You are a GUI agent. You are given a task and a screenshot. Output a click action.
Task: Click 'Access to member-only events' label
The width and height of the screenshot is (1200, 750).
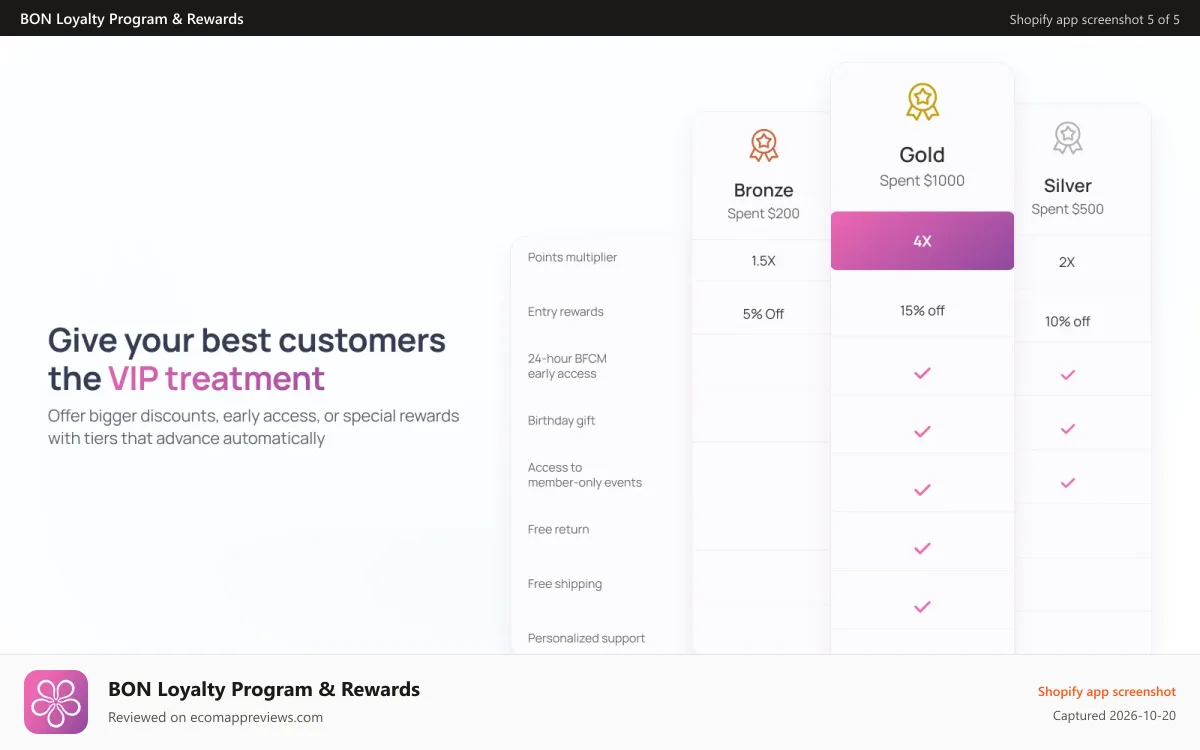pos(585,475)
